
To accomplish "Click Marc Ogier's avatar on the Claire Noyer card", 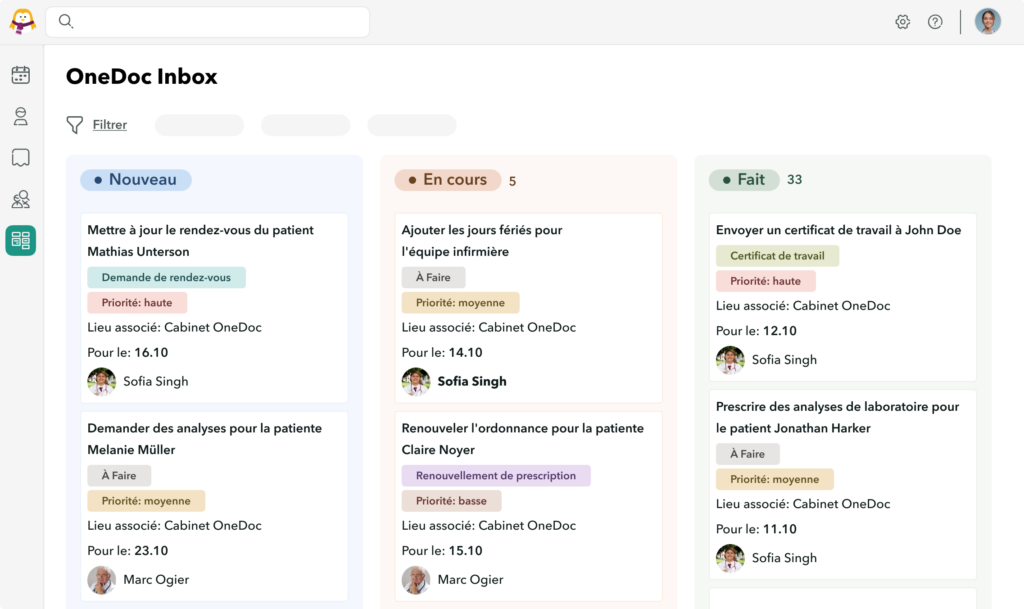I will pyautogui.click(x=416, y=579).
